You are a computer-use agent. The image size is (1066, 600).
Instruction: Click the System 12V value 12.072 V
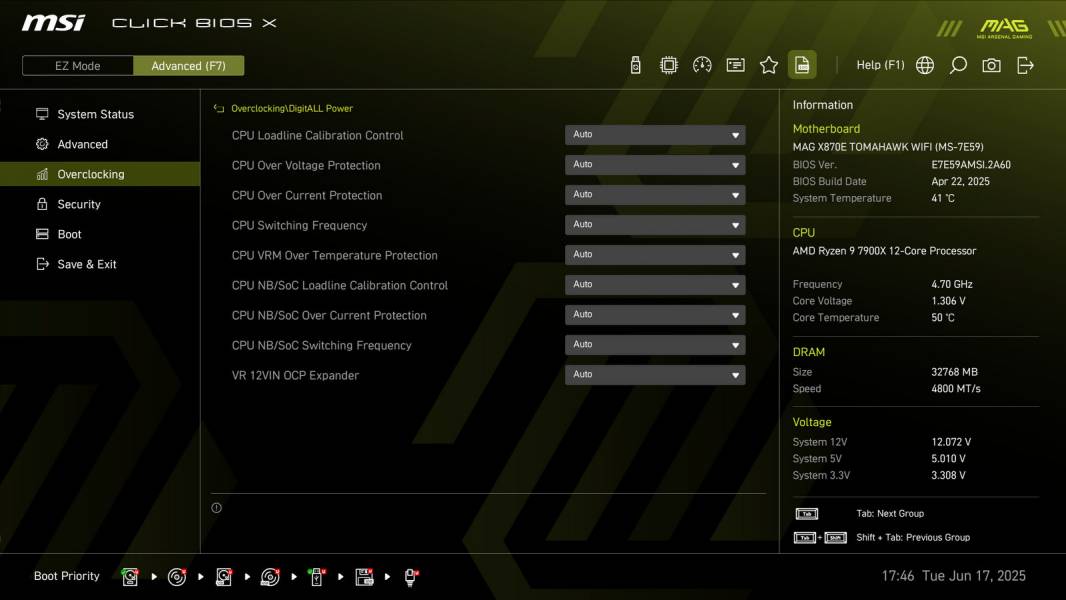point(951,442)
